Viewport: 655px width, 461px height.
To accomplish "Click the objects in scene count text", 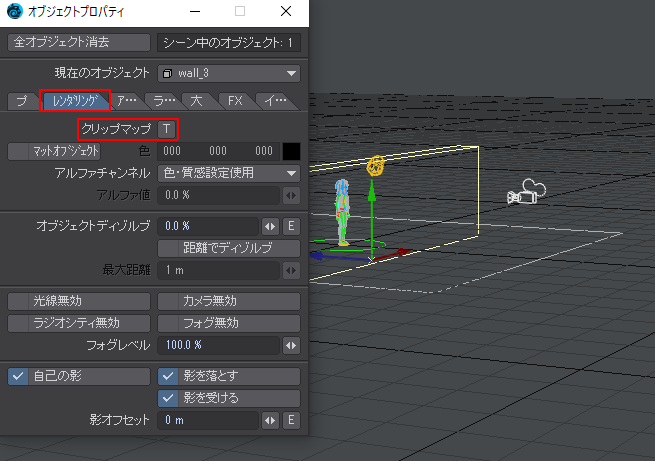I will coord(228,43).
